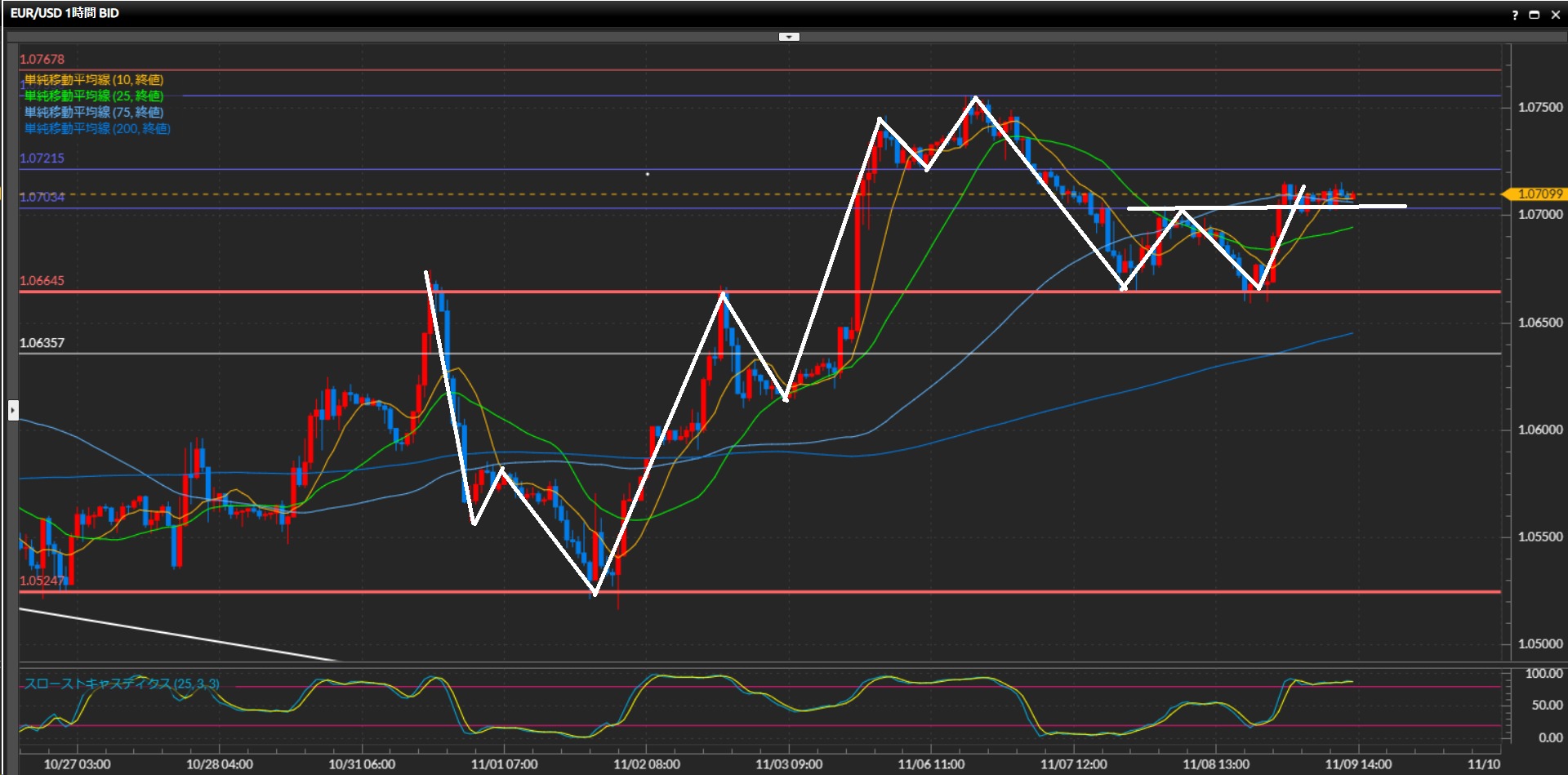Select the スローストキャスティクス (25, 3, 3) label
Viewport: 1568px width, 775px height.
point(122,684)
